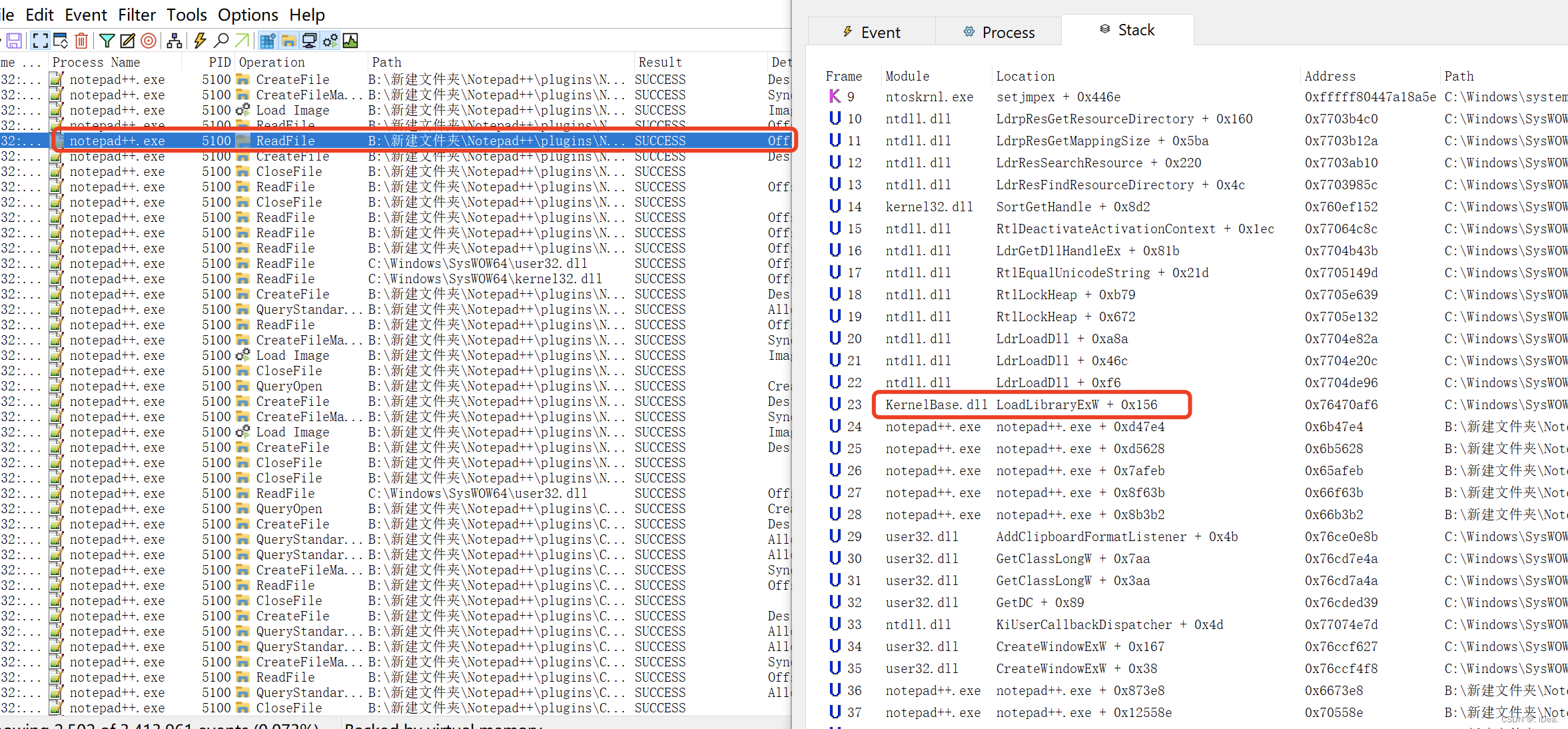Switch to the Event tab
1568x729 pixels.
871,32
